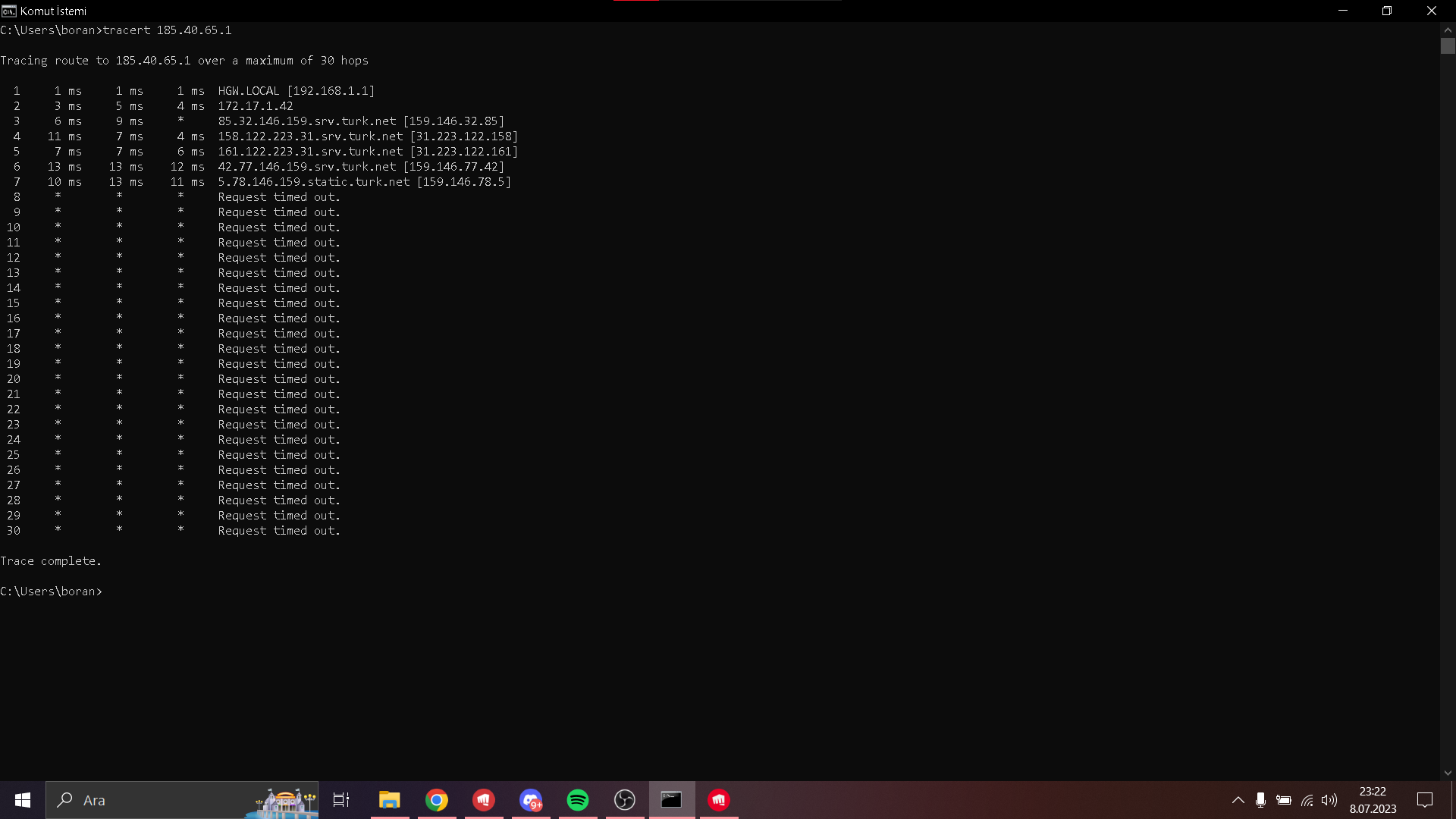Open OBS Studio from the taskbar
Image resolution: width=1456 pixels, height=819 pixels.
[625, 800]
